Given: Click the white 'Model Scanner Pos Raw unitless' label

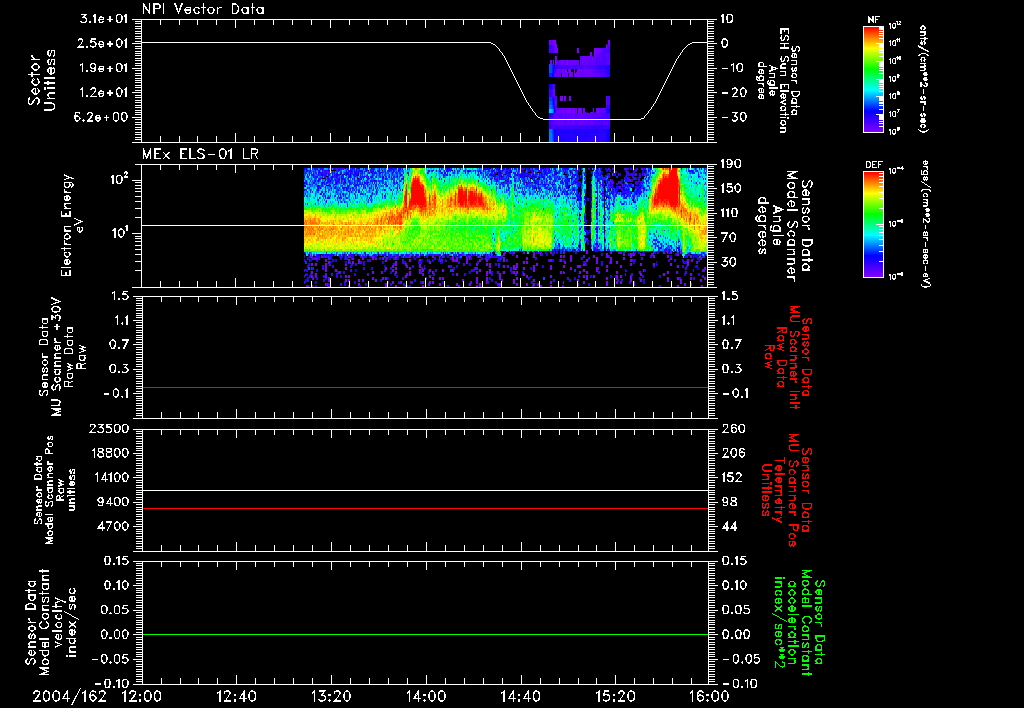Looking at the screenshot, I should (54, 490).
